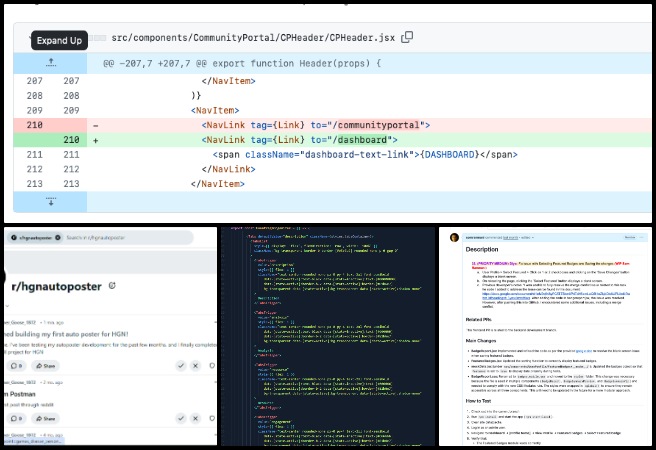The width and height of the screenshot is (656, 450).
Task: Click 'last month' timestamp in PR comment
Action: click(x=510, y=238)
